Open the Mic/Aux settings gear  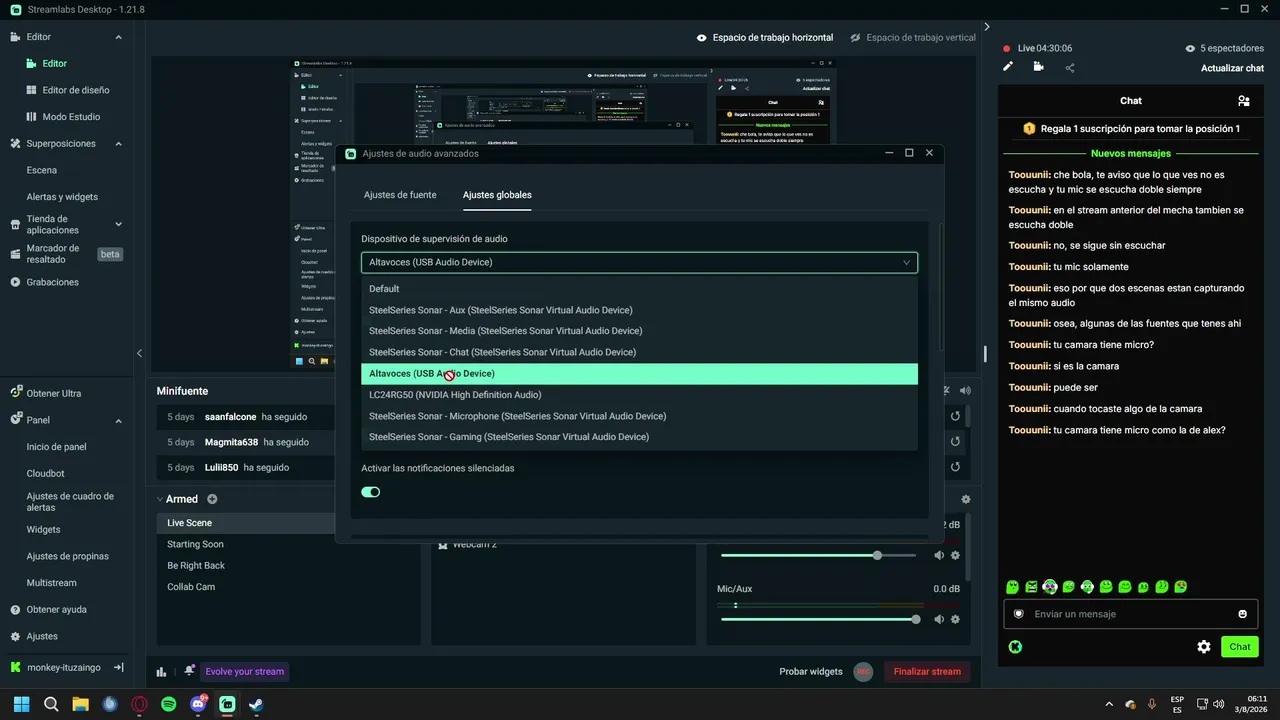955,619
